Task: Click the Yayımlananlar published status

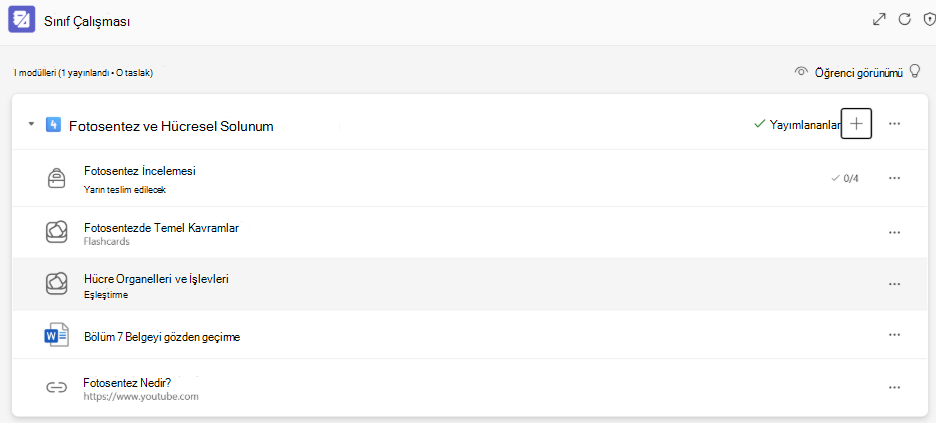Action: coord(798,125)
